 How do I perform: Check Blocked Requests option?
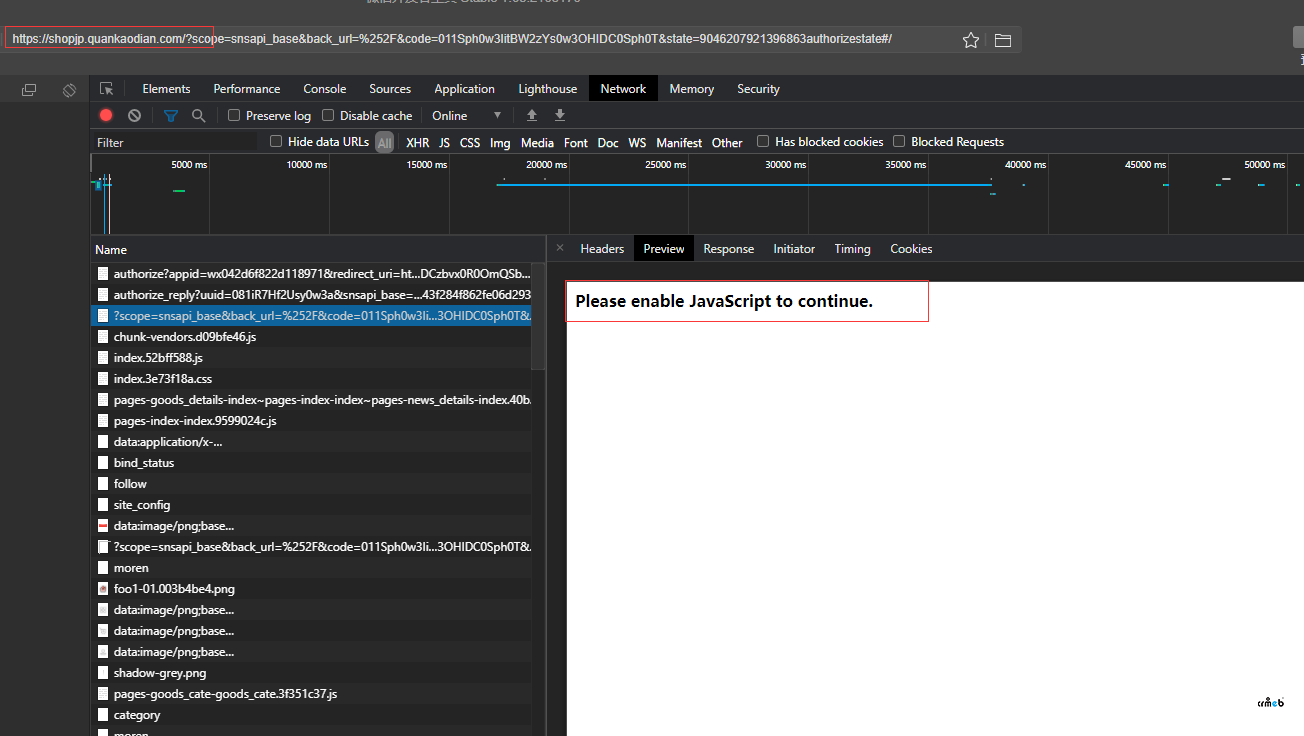[899, 142]
